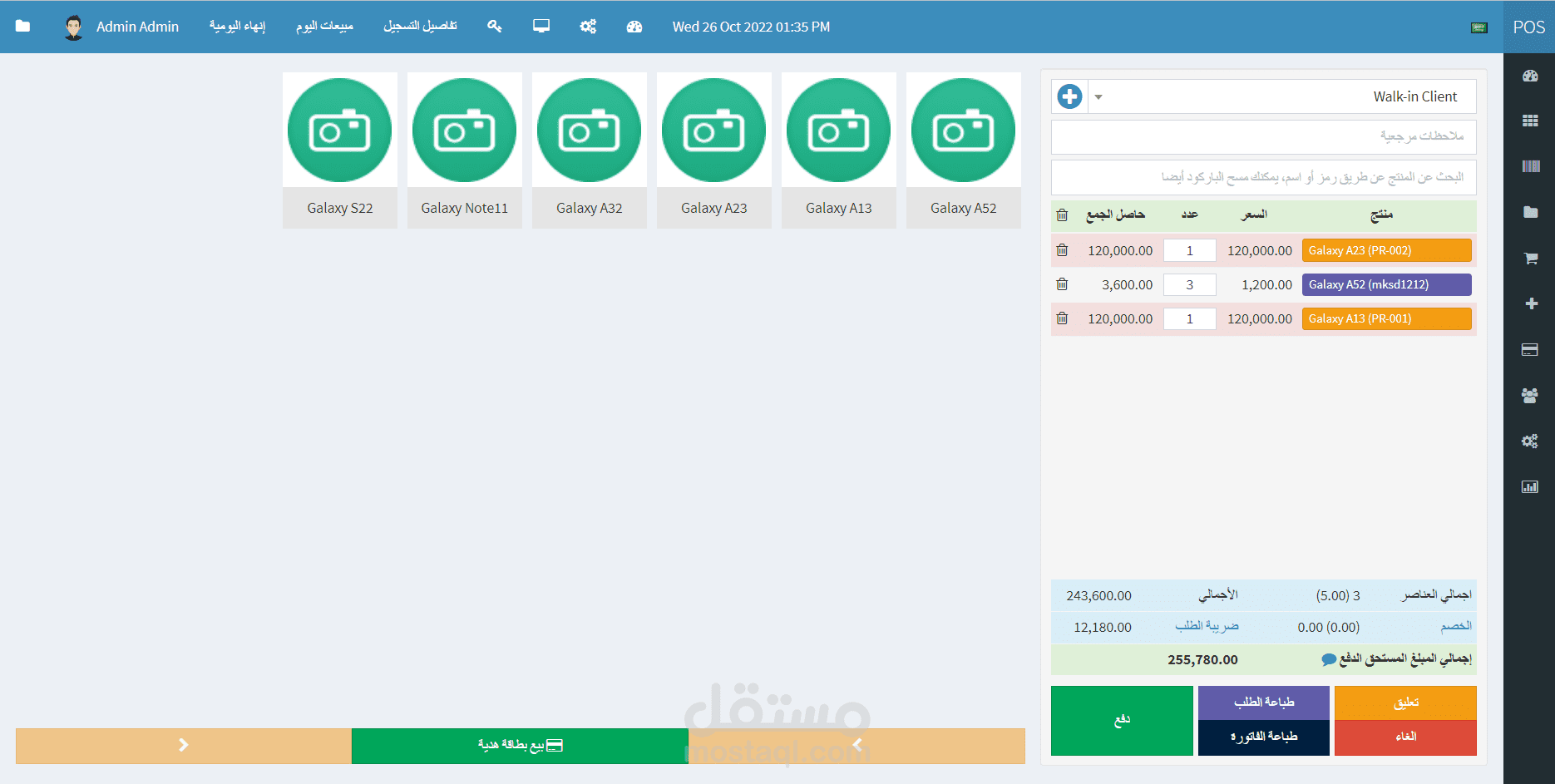This screenshot has height=784, width=1555.
Task: Open the users group icon in sidebar
Action: point(1530,396)
